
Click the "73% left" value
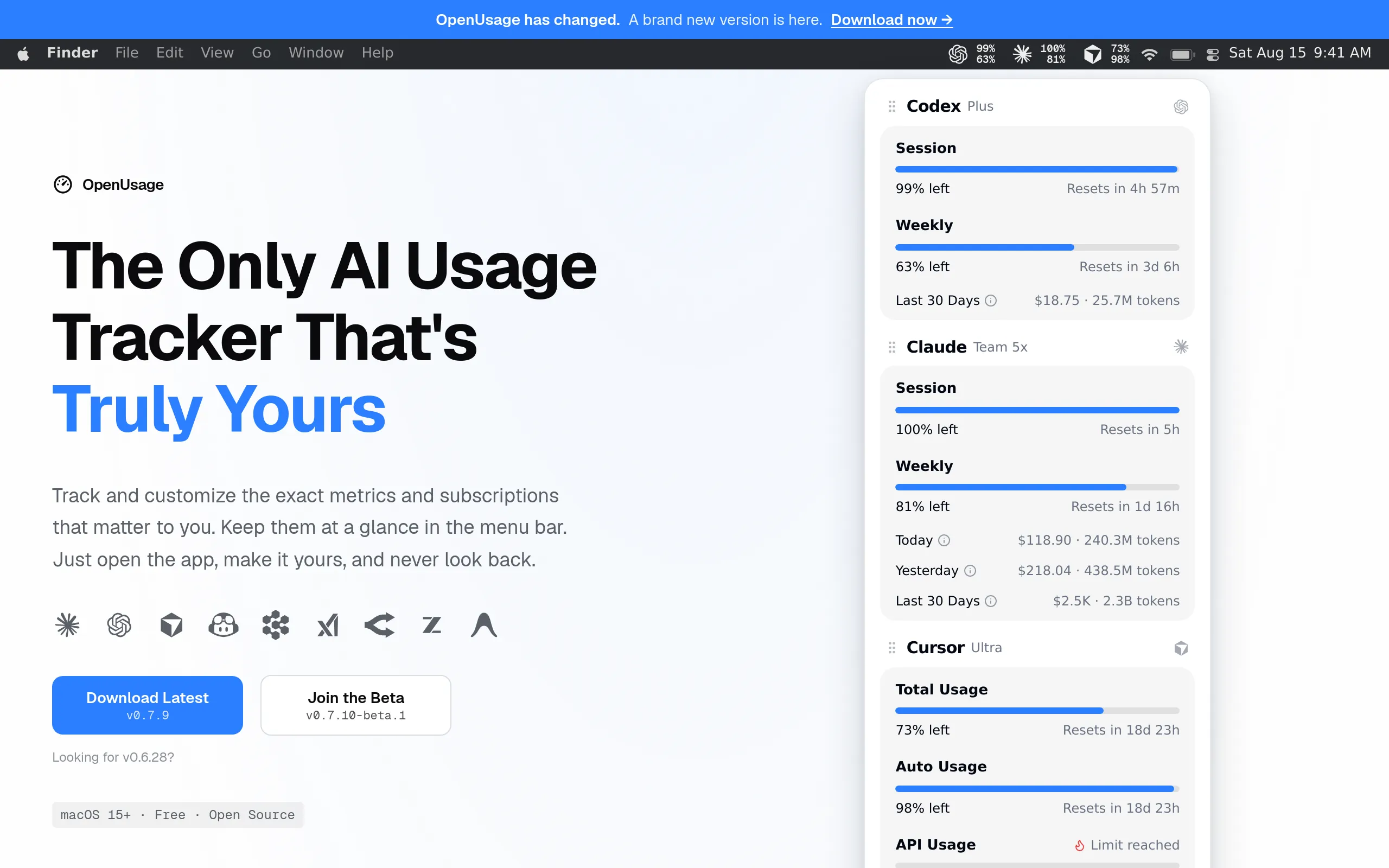point(922,730)
